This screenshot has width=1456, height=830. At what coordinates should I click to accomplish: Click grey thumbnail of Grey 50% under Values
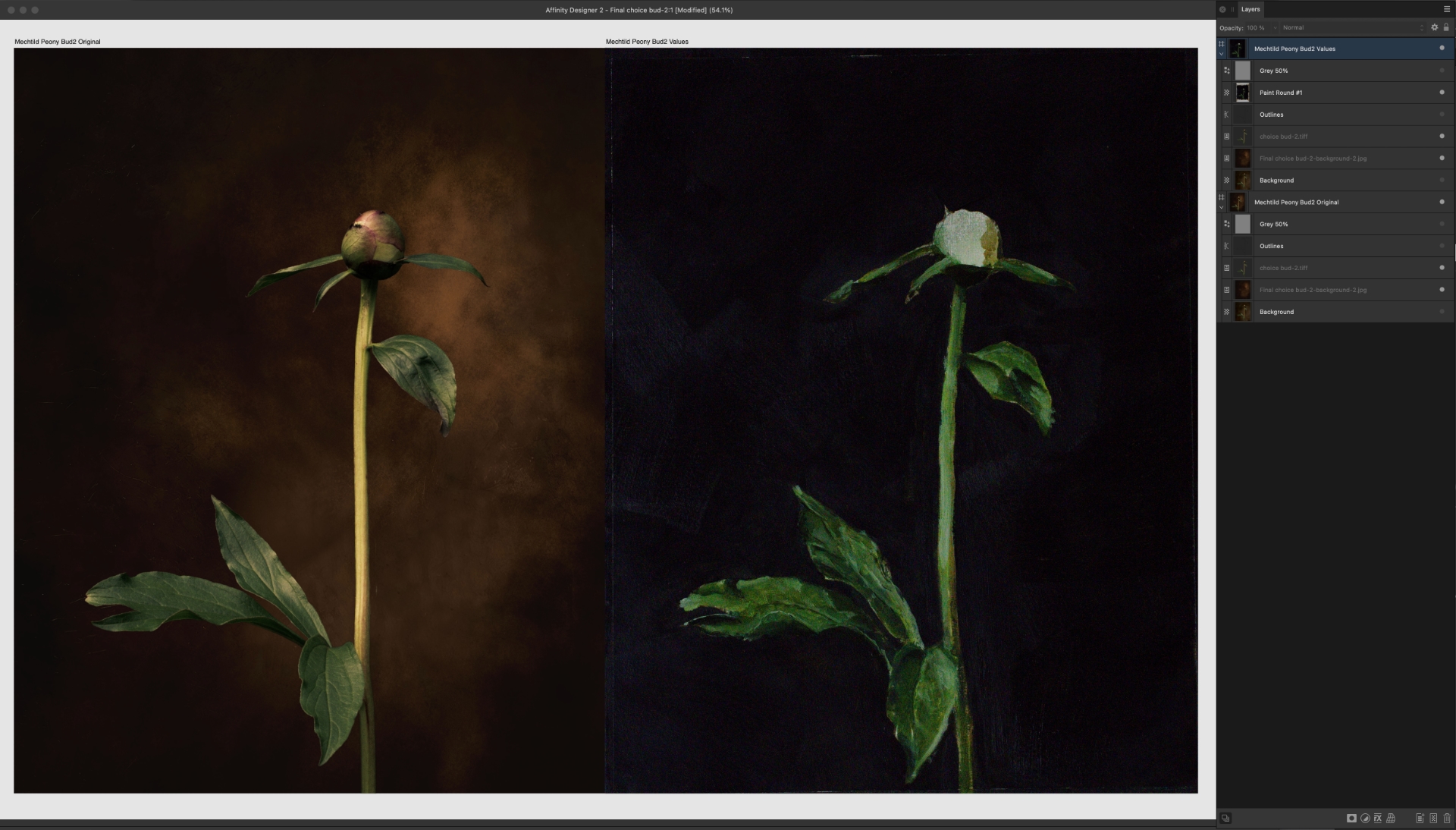point(1242,71)
